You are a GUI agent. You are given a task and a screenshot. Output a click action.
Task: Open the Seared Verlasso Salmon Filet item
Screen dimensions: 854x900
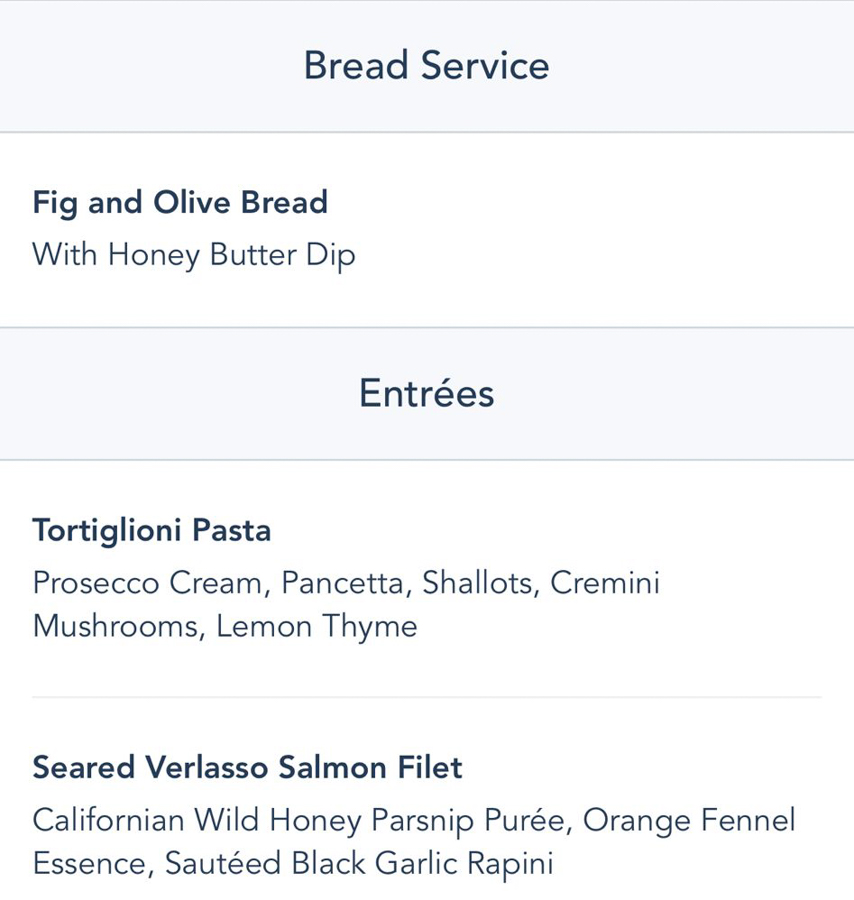(247, 768)
